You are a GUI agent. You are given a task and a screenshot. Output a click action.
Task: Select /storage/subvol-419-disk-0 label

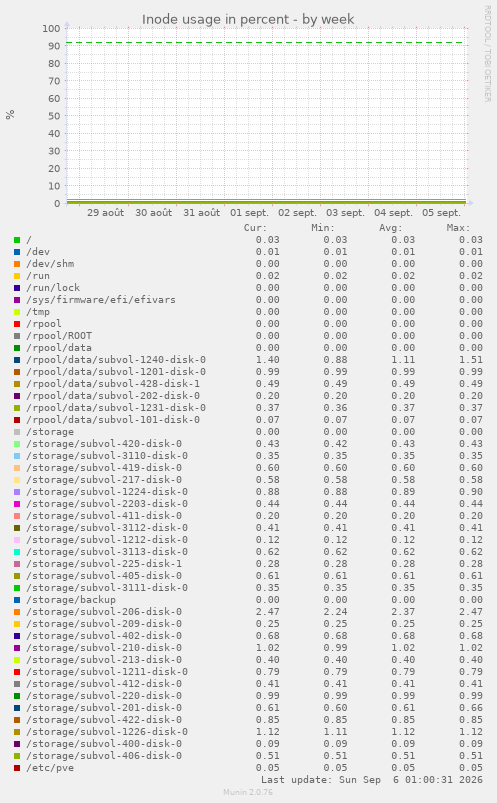click(104, 468)
